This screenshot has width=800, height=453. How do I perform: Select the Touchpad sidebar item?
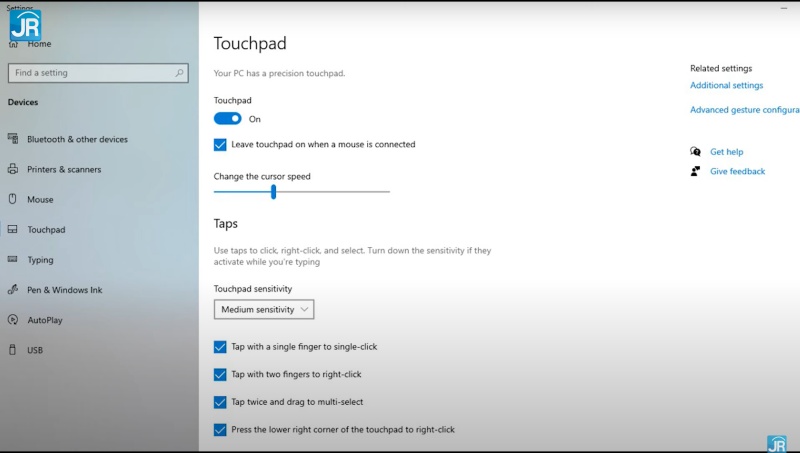tap(46, 230)
